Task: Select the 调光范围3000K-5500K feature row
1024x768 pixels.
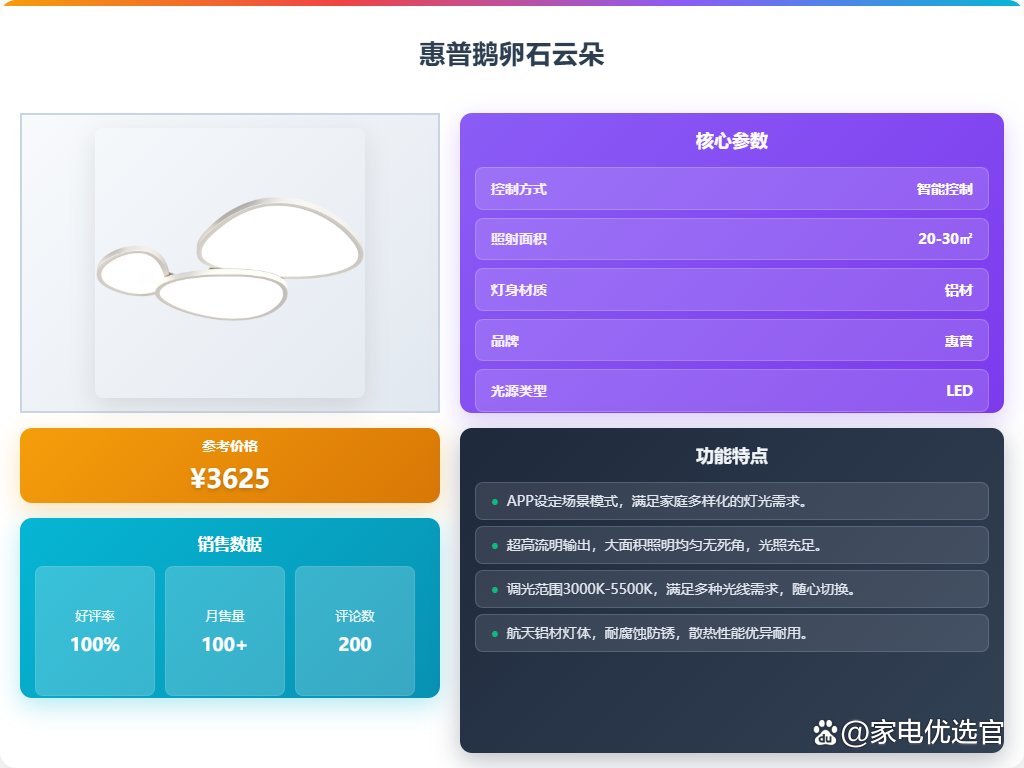Action: pos(731,589)
